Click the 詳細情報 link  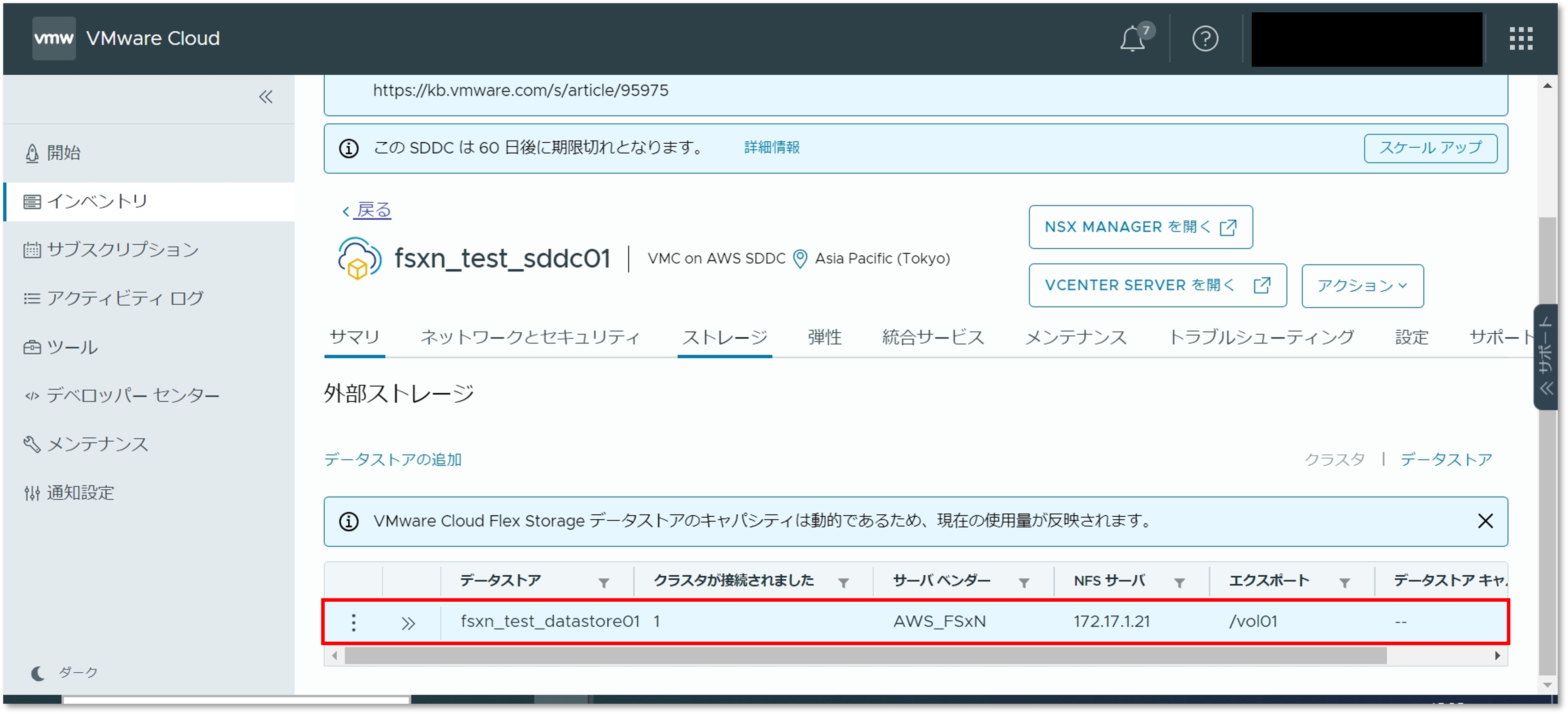pos(772,148)
